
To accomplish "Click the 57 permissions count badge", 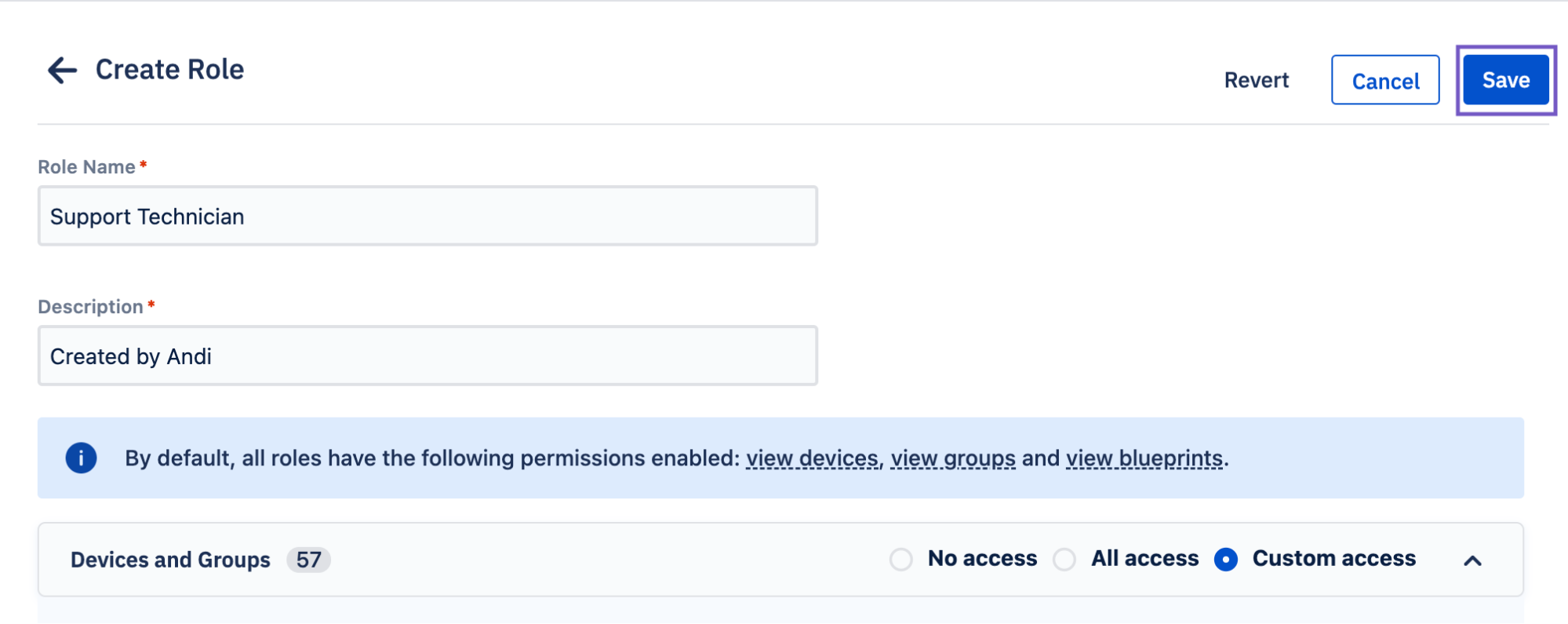I will click(x=308, y=560).
